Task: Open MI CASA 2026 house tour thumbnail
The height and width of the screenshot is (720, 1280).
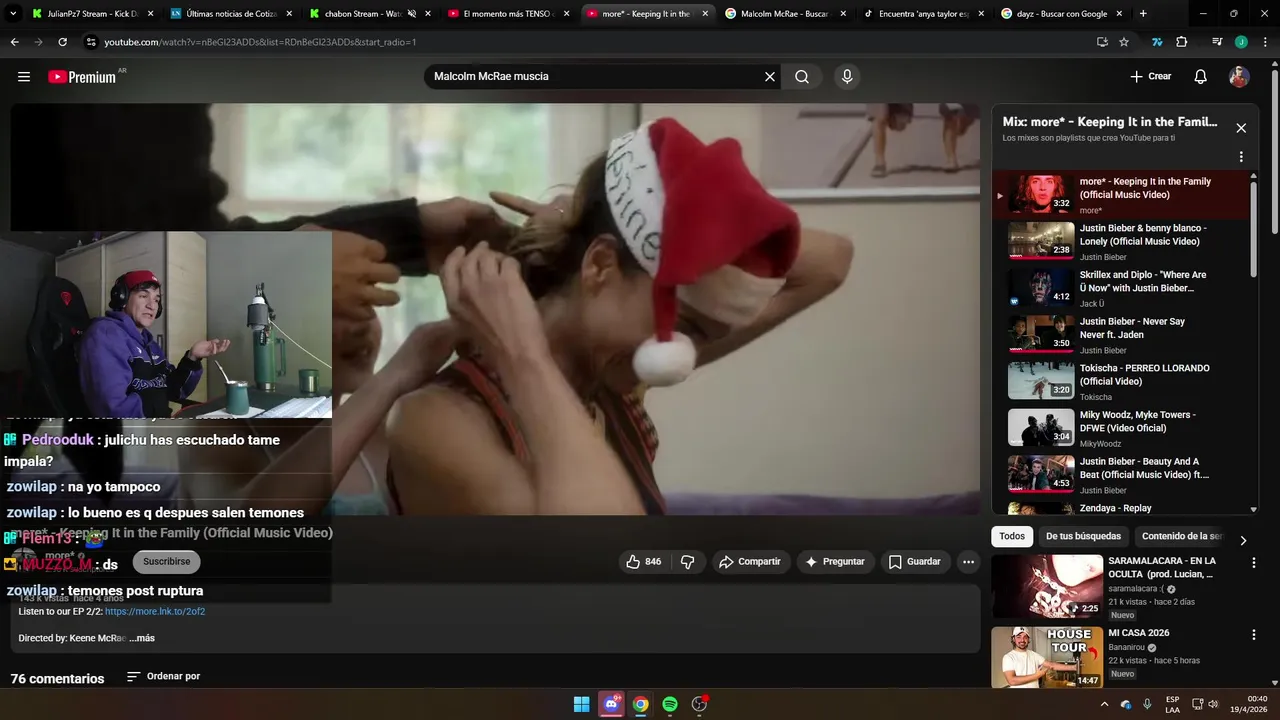Action: (1047, 657)
